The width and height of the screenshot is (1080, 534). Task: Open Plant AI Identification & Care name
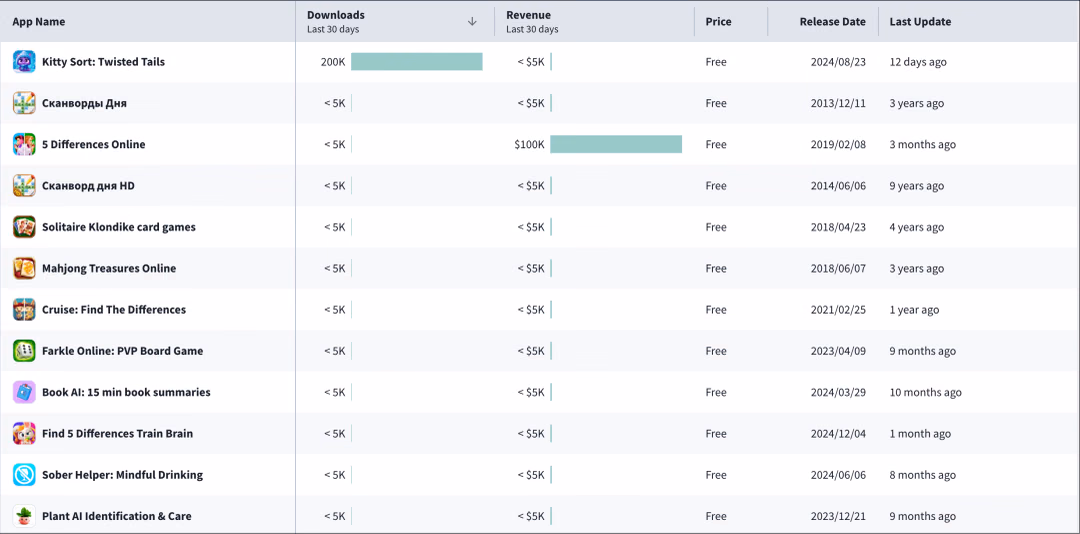[x=116, y=517]
